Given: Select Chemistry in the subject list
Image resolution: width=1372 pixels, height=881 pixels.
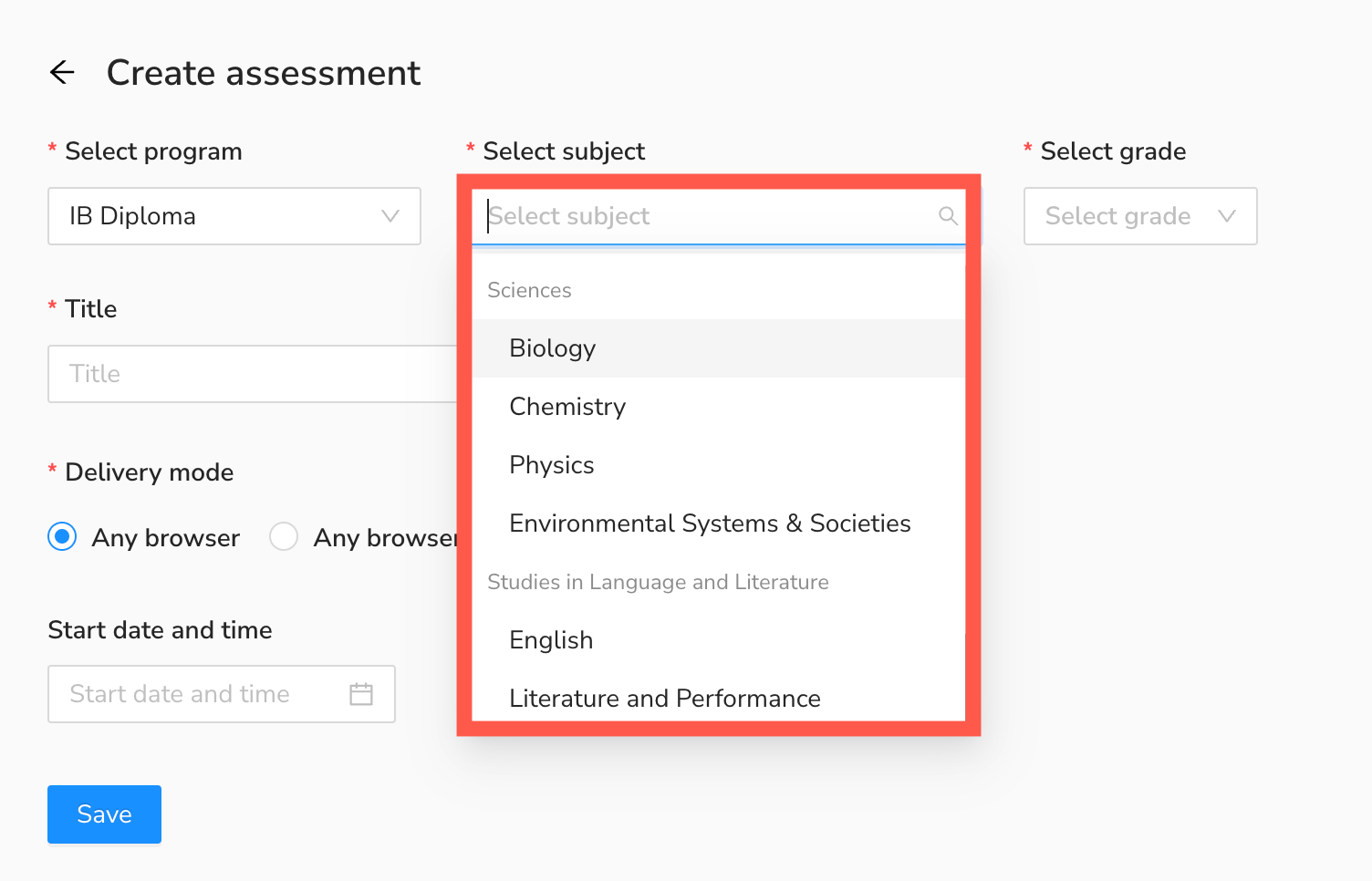Looking at the screenshot, I should point(567,407).
